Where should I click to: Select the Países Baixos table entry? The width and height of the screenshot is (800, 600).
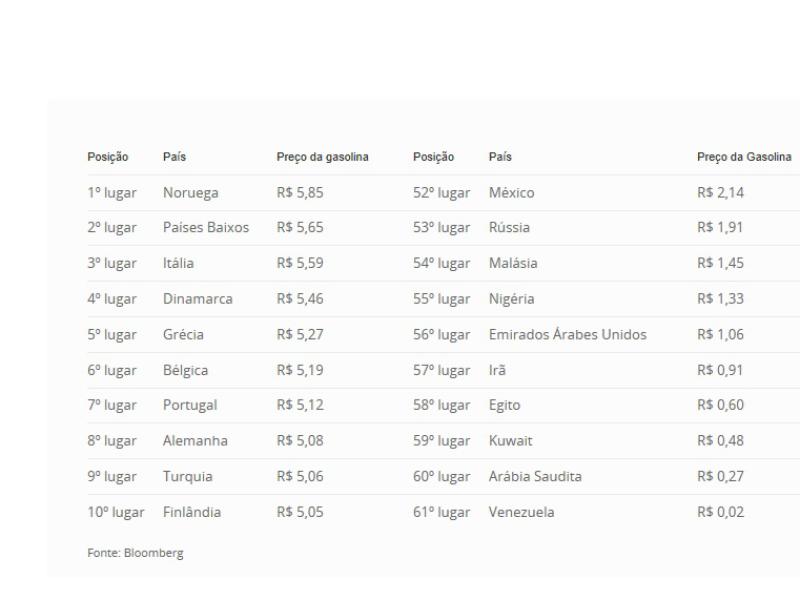206,228
